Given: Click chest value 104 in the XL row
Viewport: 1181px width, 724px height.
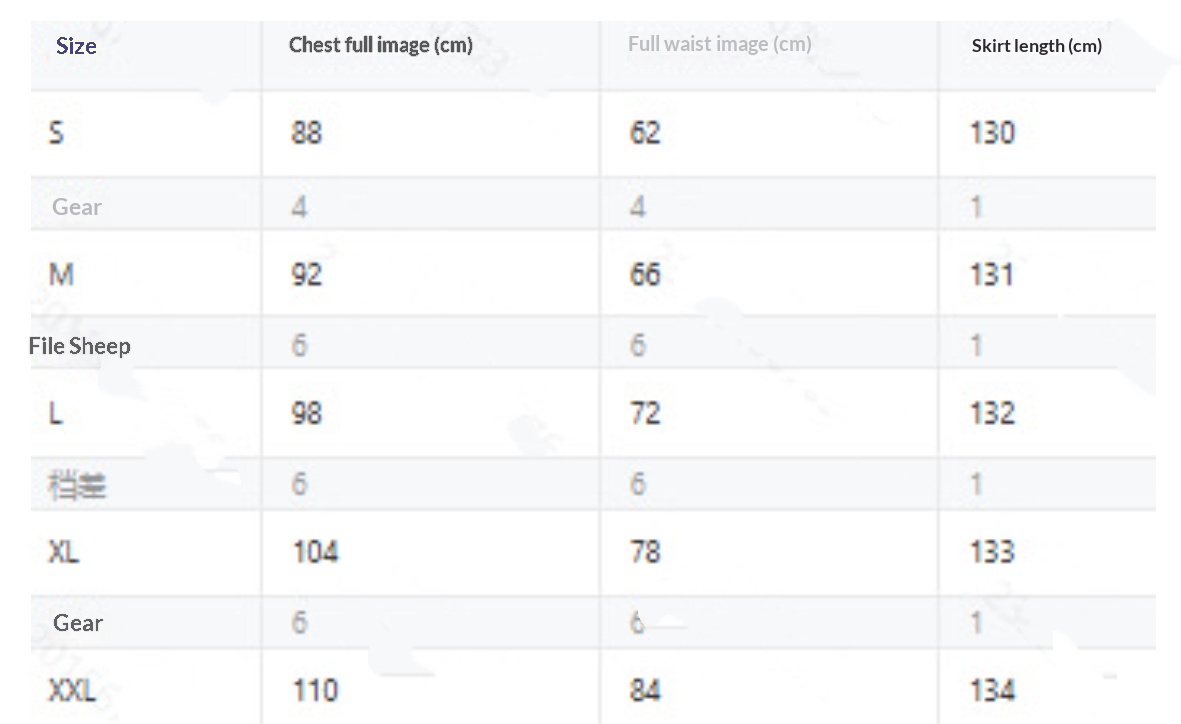Looking at the screenshot, I should pos(315,552).
